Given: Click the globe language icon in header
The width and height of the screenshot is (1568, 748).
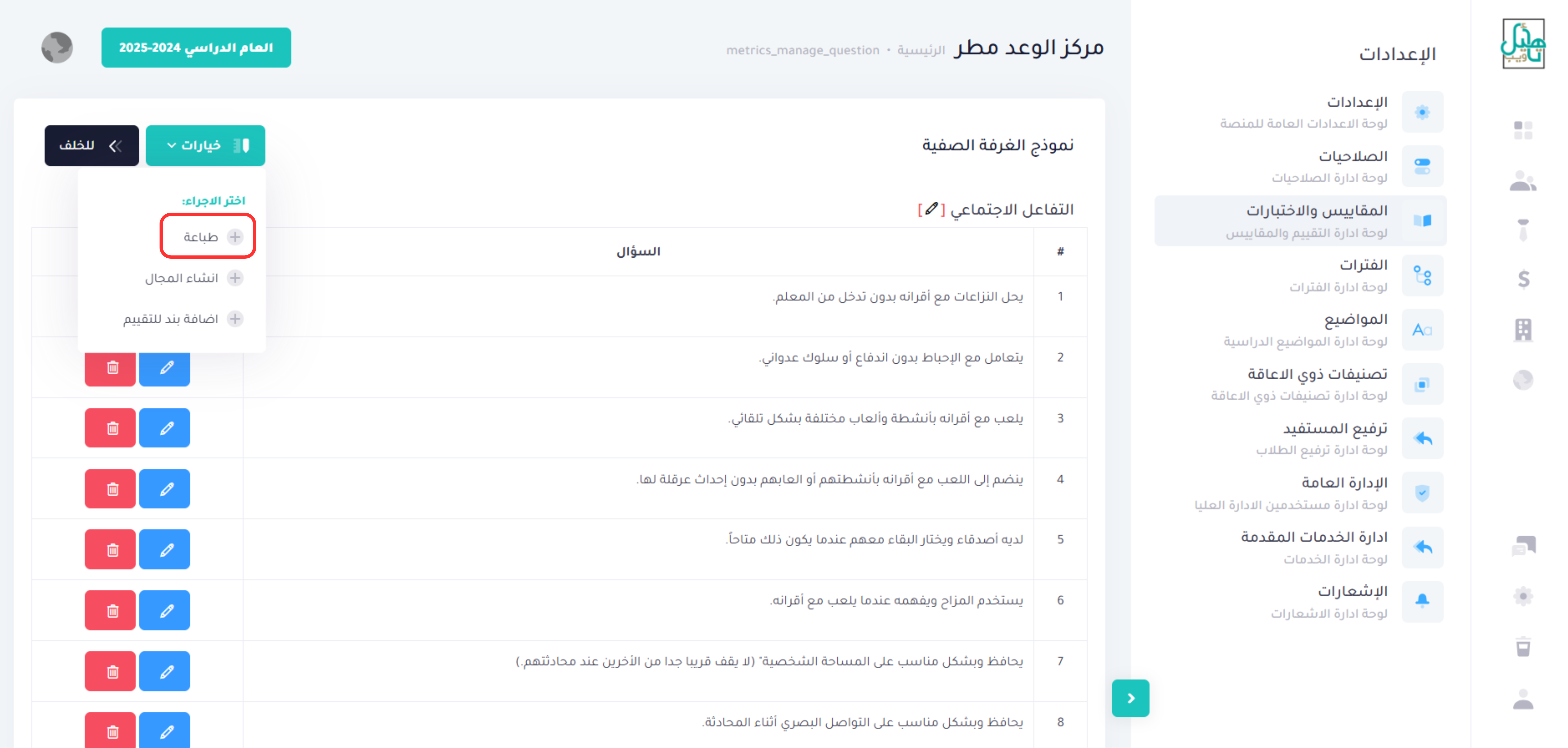Looking at the screenshot, I should pyautogui.click(x=57, y=47).
